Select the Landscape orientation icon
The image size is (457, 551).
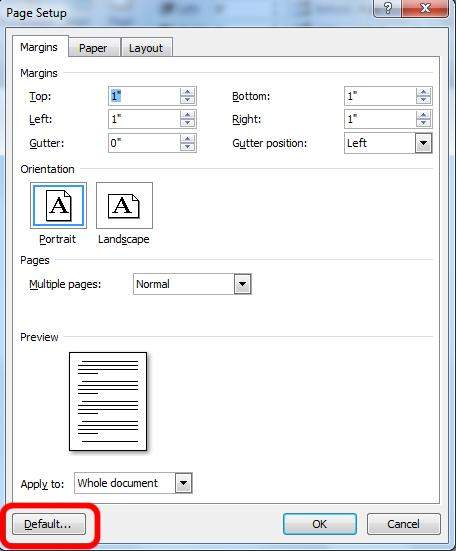[124, 205]
